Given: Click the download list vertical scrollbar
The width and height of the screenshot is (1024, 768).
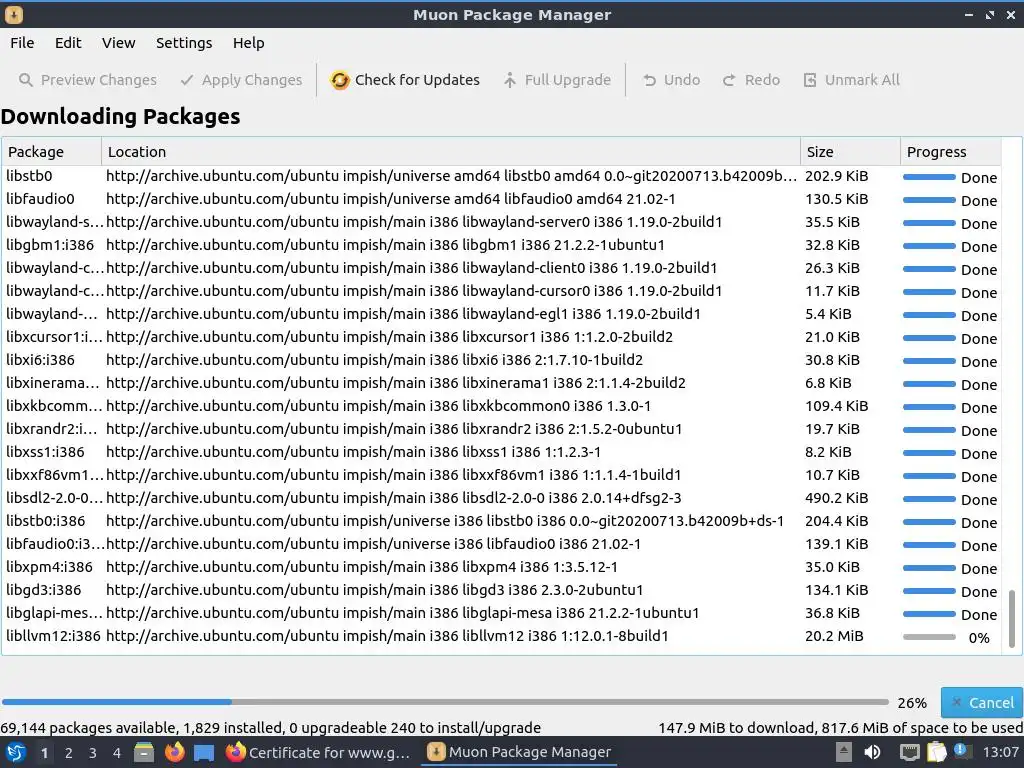Looking at the screenshot, I should tap(1012, 618).
